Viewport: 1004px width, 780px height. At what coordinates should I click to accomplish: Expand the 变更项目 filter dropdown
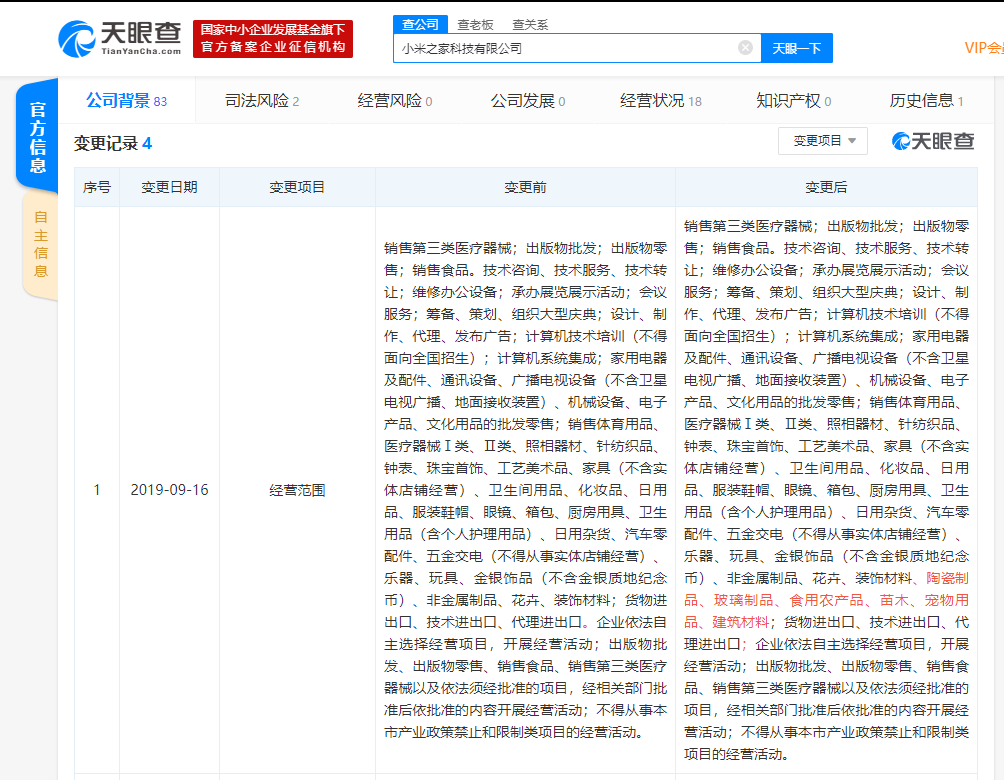coord(822,141)
